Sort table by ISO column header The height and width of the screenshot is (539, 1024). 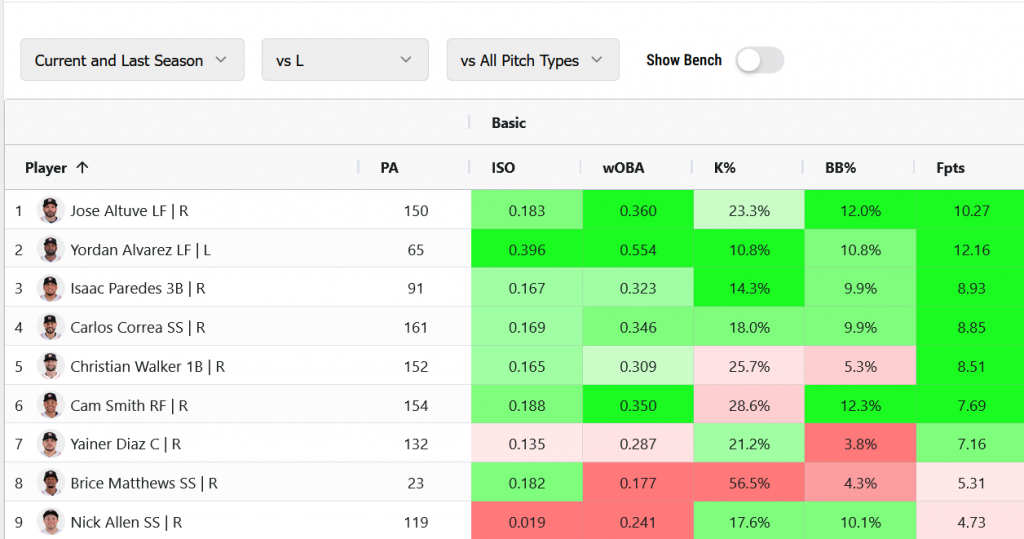coord(504,168)
